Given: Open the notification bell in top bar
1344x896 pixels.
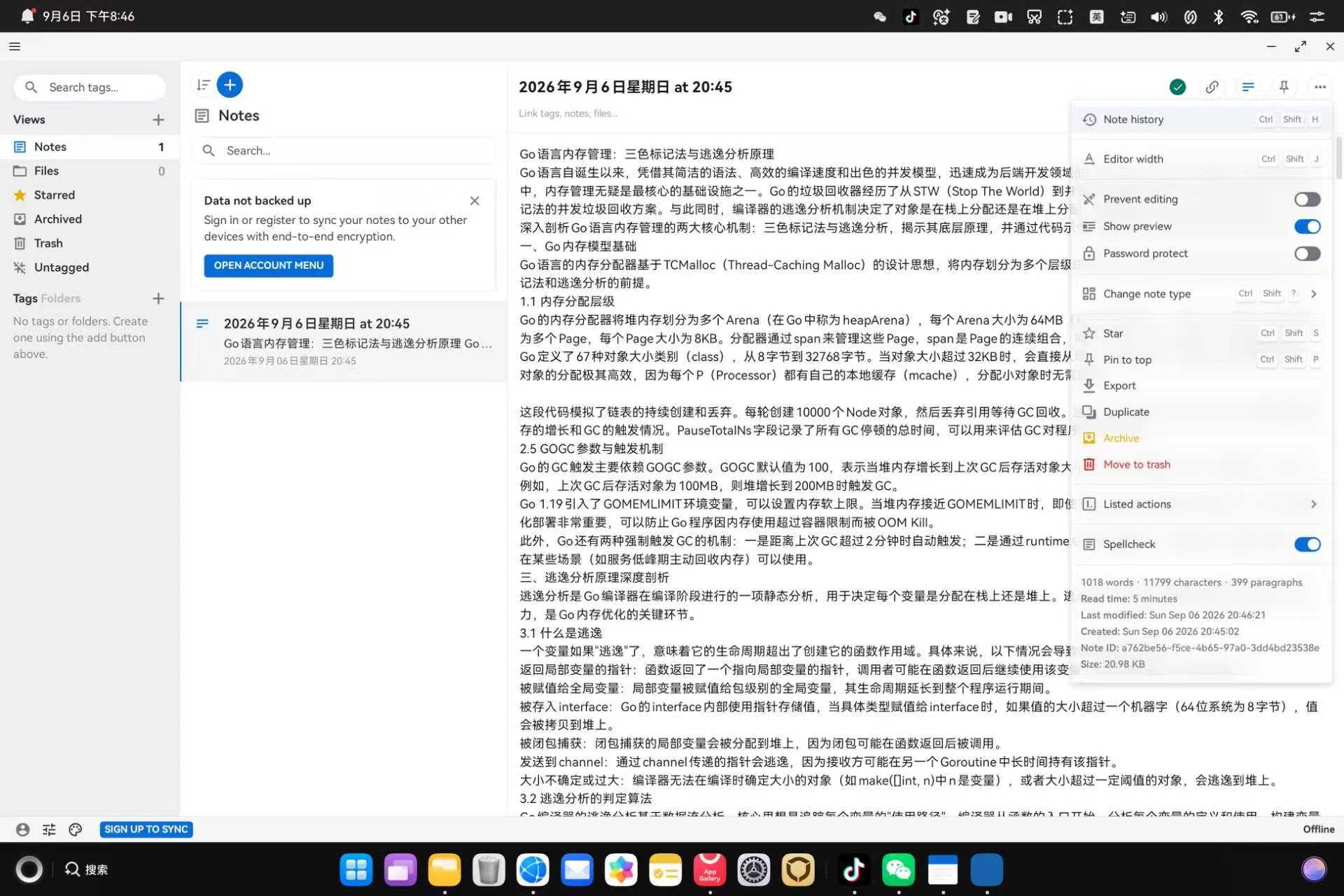Looking at the screenshot, I should (x=27, y=16).
